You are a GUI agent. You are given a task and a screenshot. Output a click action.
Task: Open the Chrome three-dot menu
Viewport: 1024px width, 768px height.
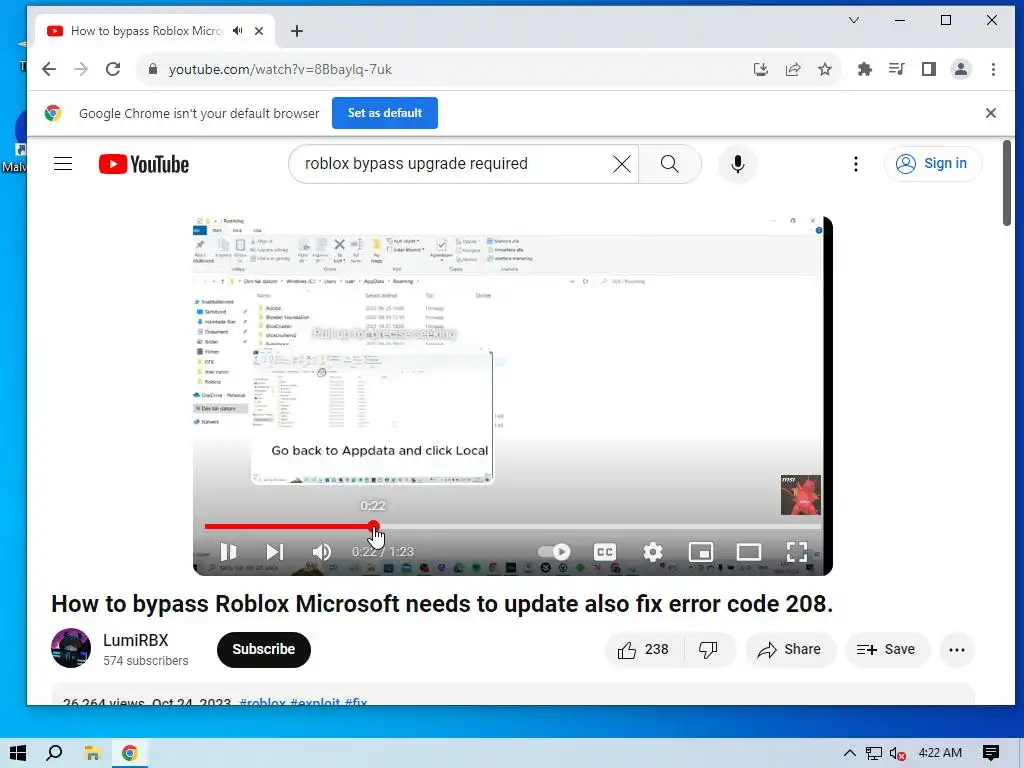click(x=993, y=69)
